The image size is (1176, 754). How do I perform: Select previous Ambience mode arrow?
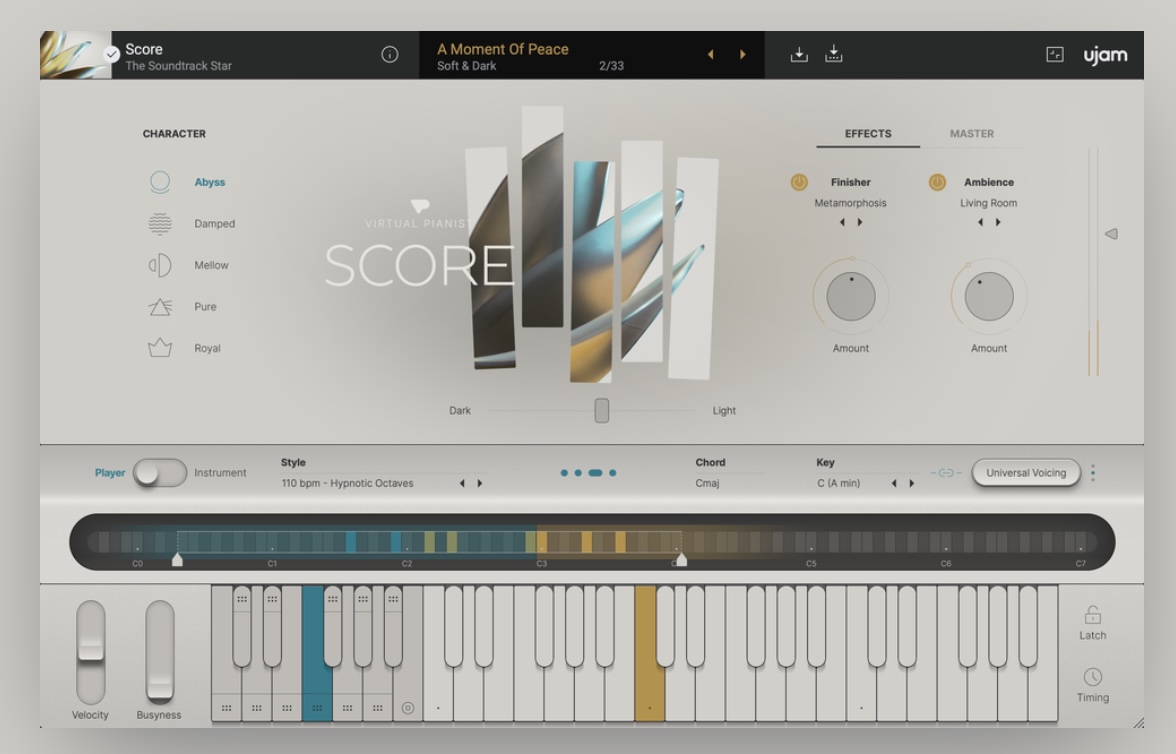pos(980,222)
